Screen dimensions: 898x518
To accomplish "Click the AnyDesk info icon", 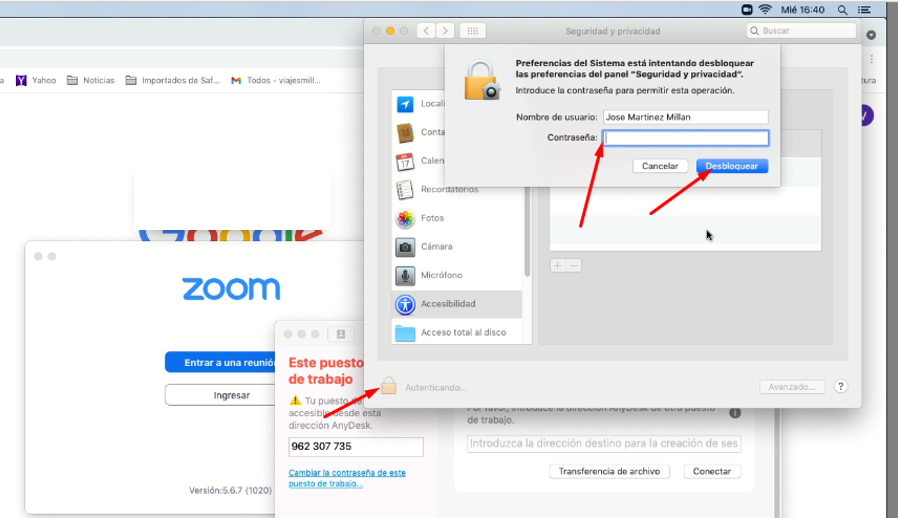I will (735, 413).
